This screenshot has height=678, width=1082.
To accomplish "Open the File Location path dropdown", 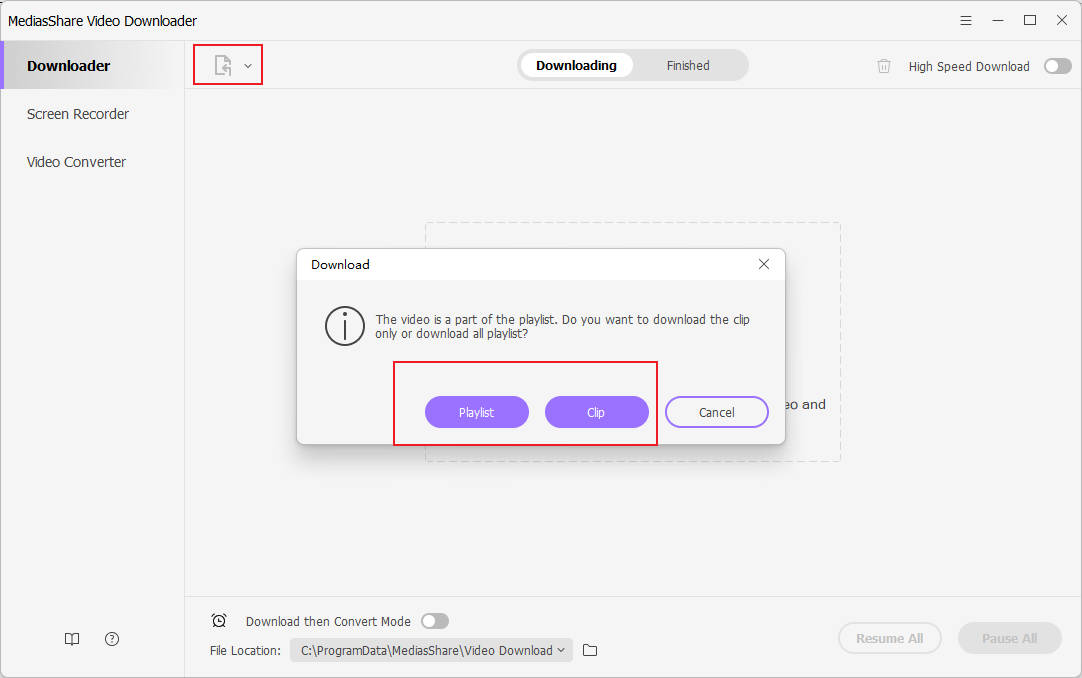I will point(431,650).
